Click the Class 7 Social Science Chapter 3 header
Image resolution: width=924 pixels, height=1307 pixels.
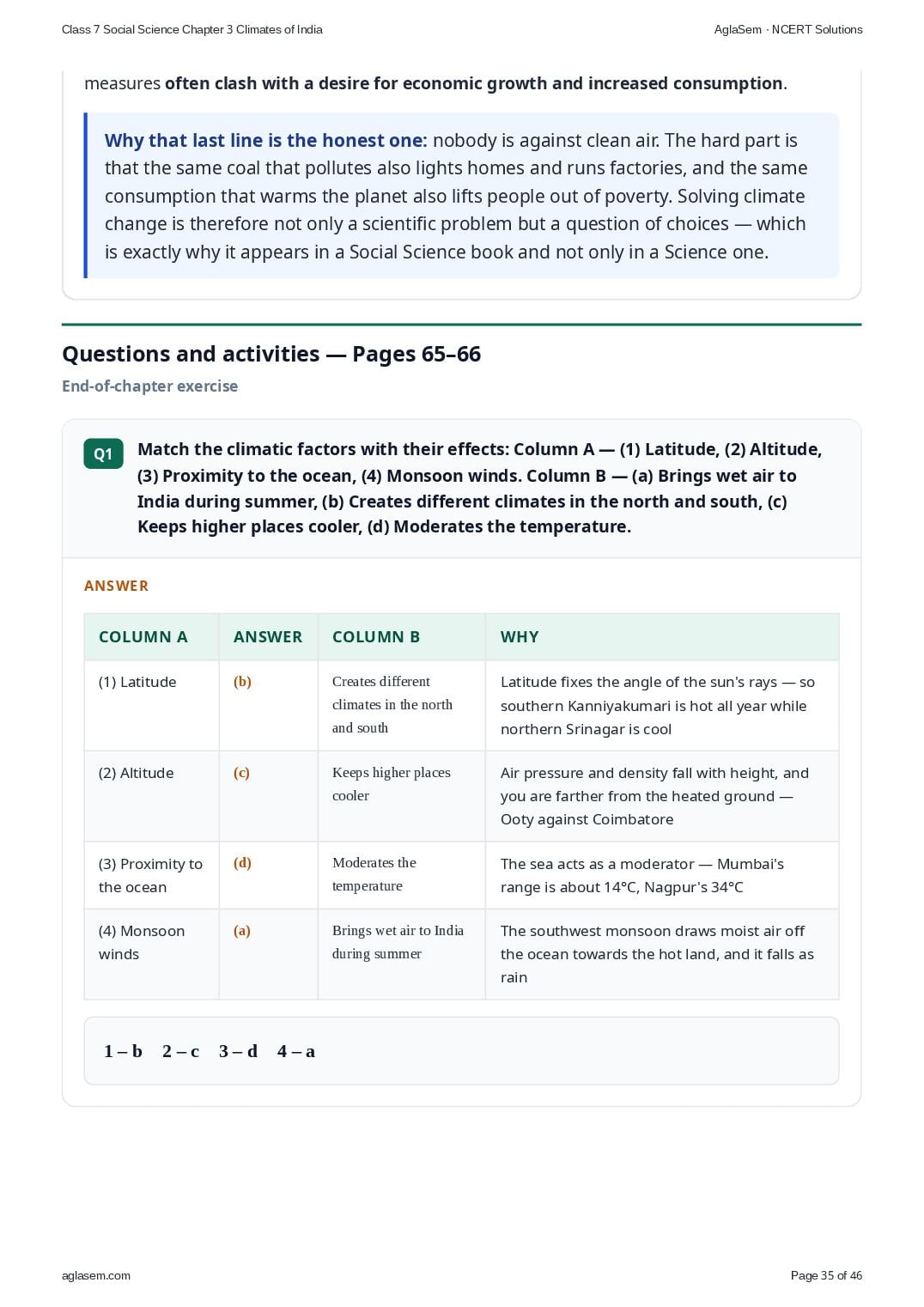coord(192,29)
